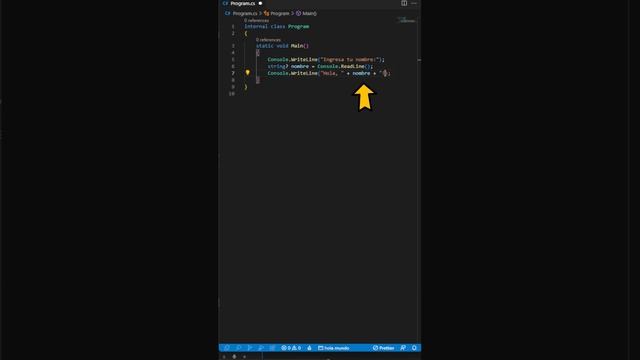Image resolution: width=640 pixels, height=360 pixels.
Task: Click the split editor icon
Action: pos(404,3)
